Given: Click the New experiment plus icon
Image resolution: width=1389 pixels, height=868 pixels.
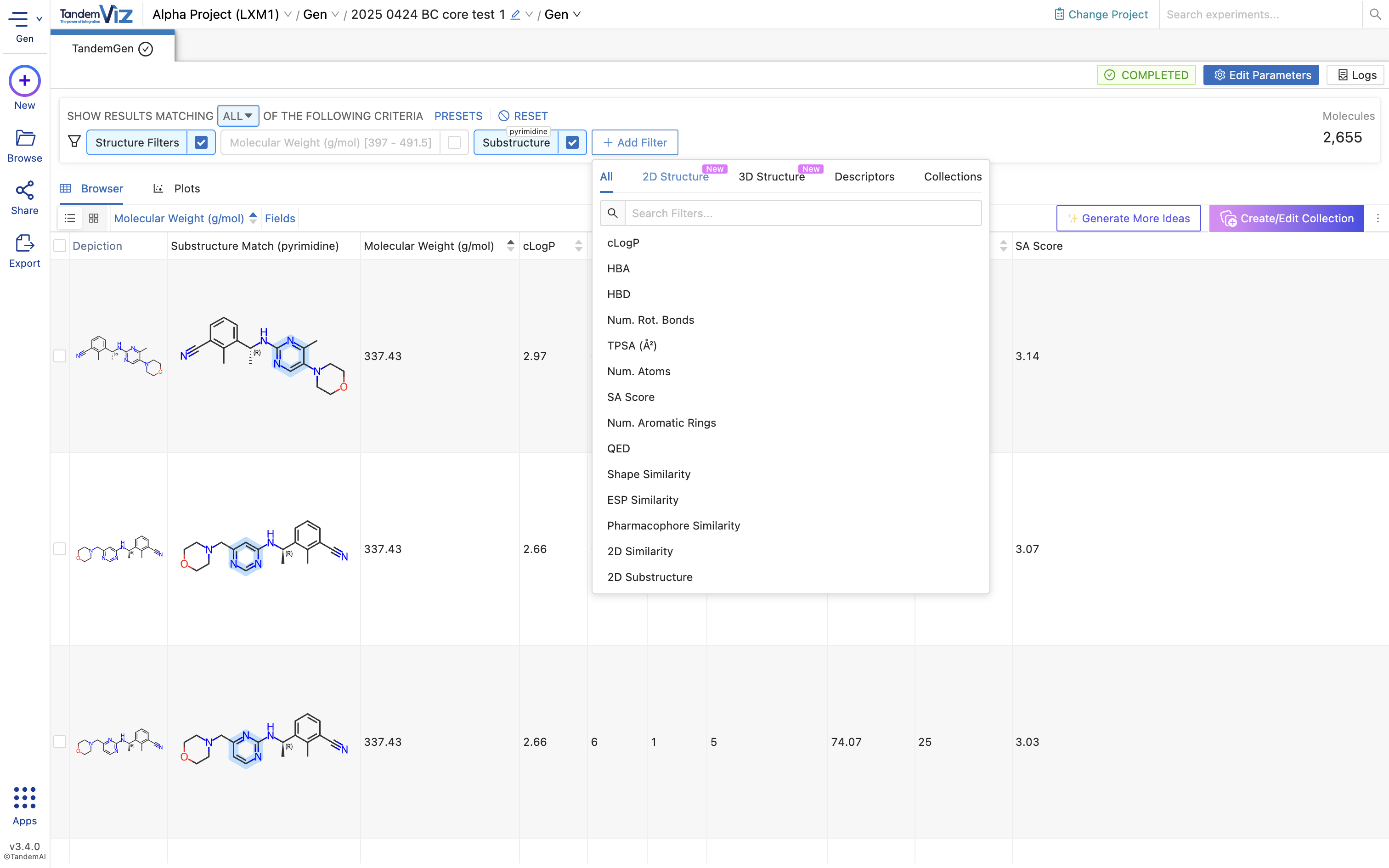Looking at the screenshot, I should point(25,81).
